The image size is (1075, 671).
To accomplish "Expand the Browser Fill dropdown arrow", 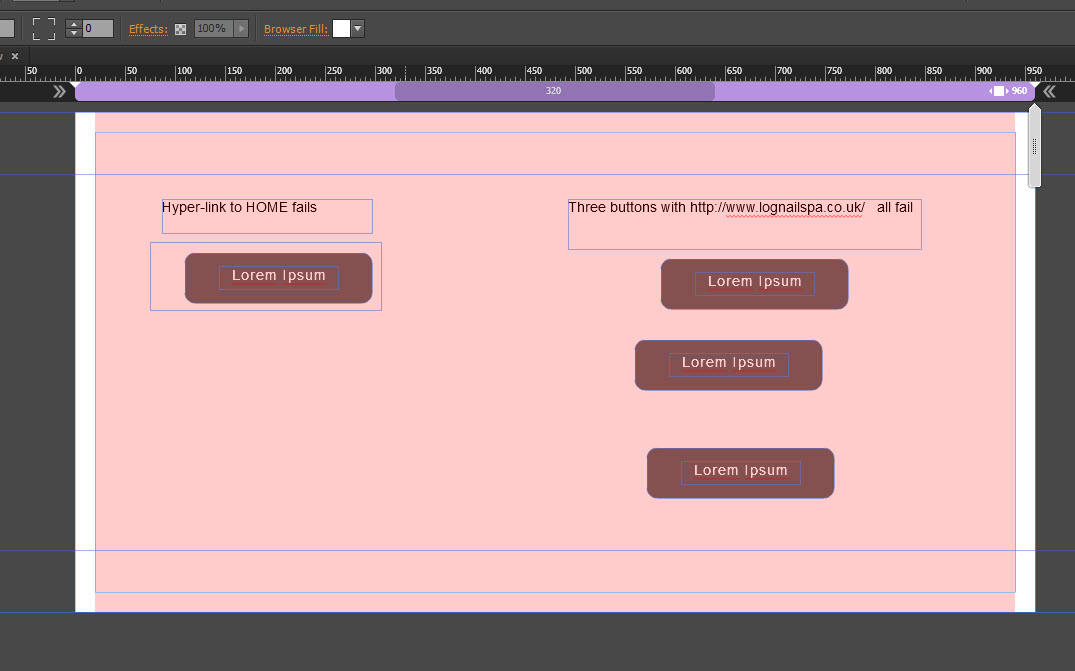I will tap(357, 29).
